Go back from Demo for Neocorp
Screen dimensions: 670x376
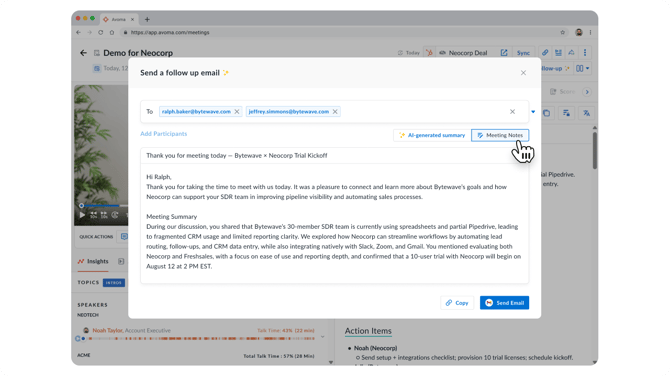click(x=83, y=53)
